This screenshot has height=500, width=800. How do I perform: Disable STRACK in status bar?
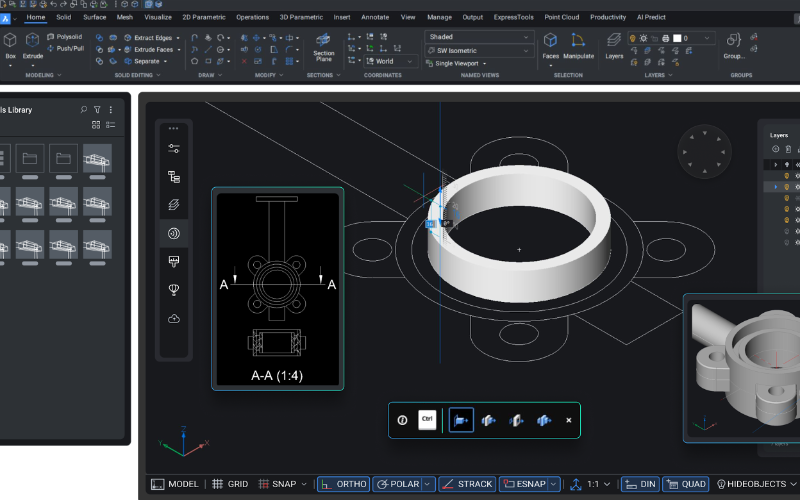pyautogui.click(x=466, y=484)
